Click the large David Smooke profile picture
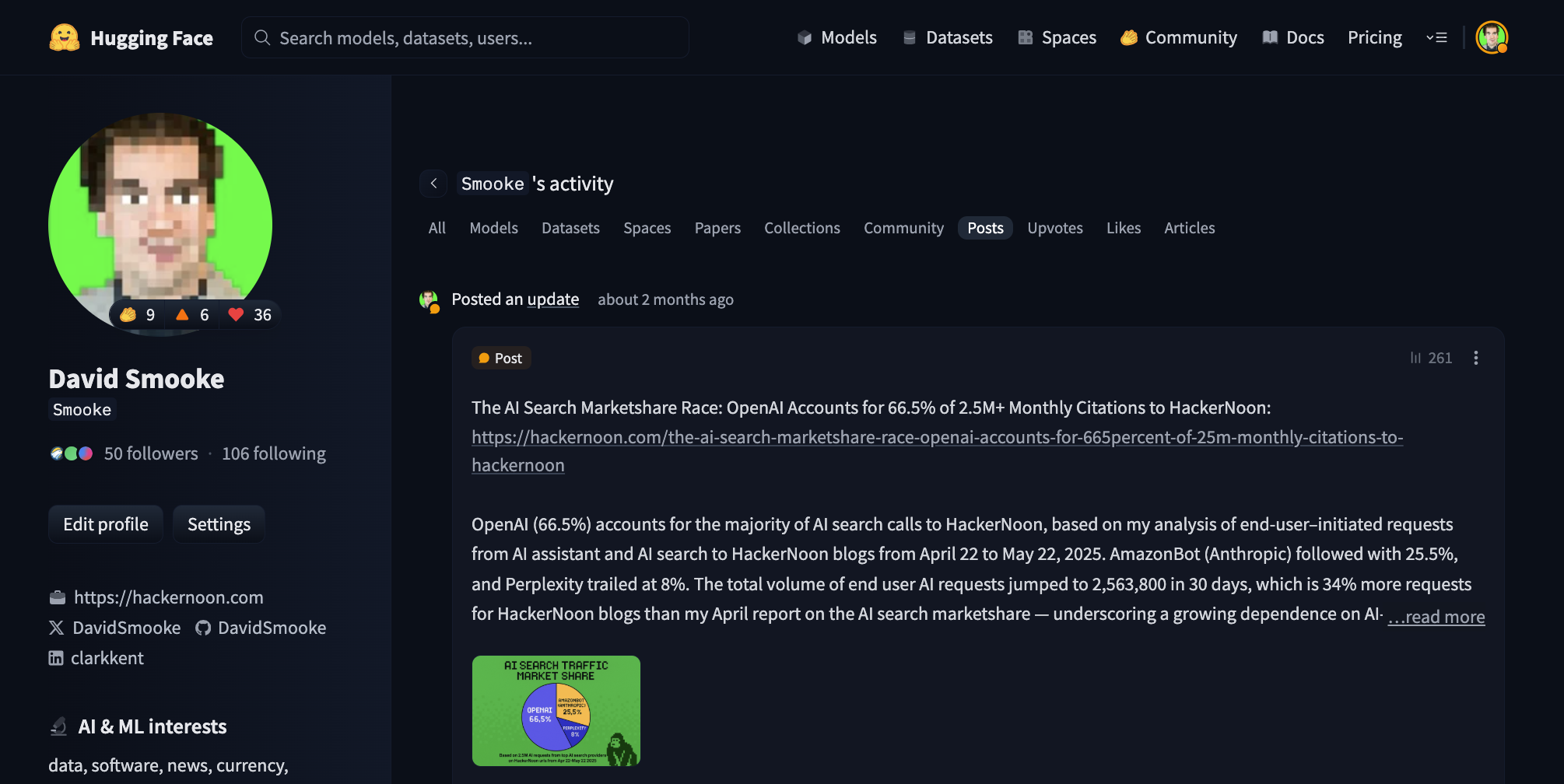The height and width of the screenshot is (784, 1564). coord(160,225)
